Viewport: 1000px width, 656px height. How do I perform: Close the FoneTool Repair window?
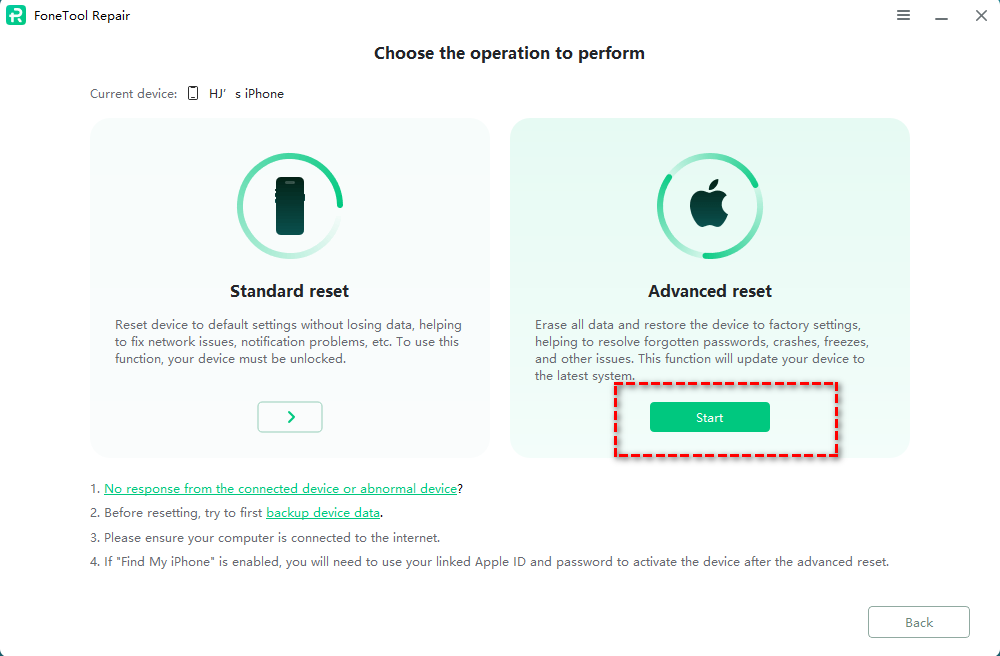980,16
